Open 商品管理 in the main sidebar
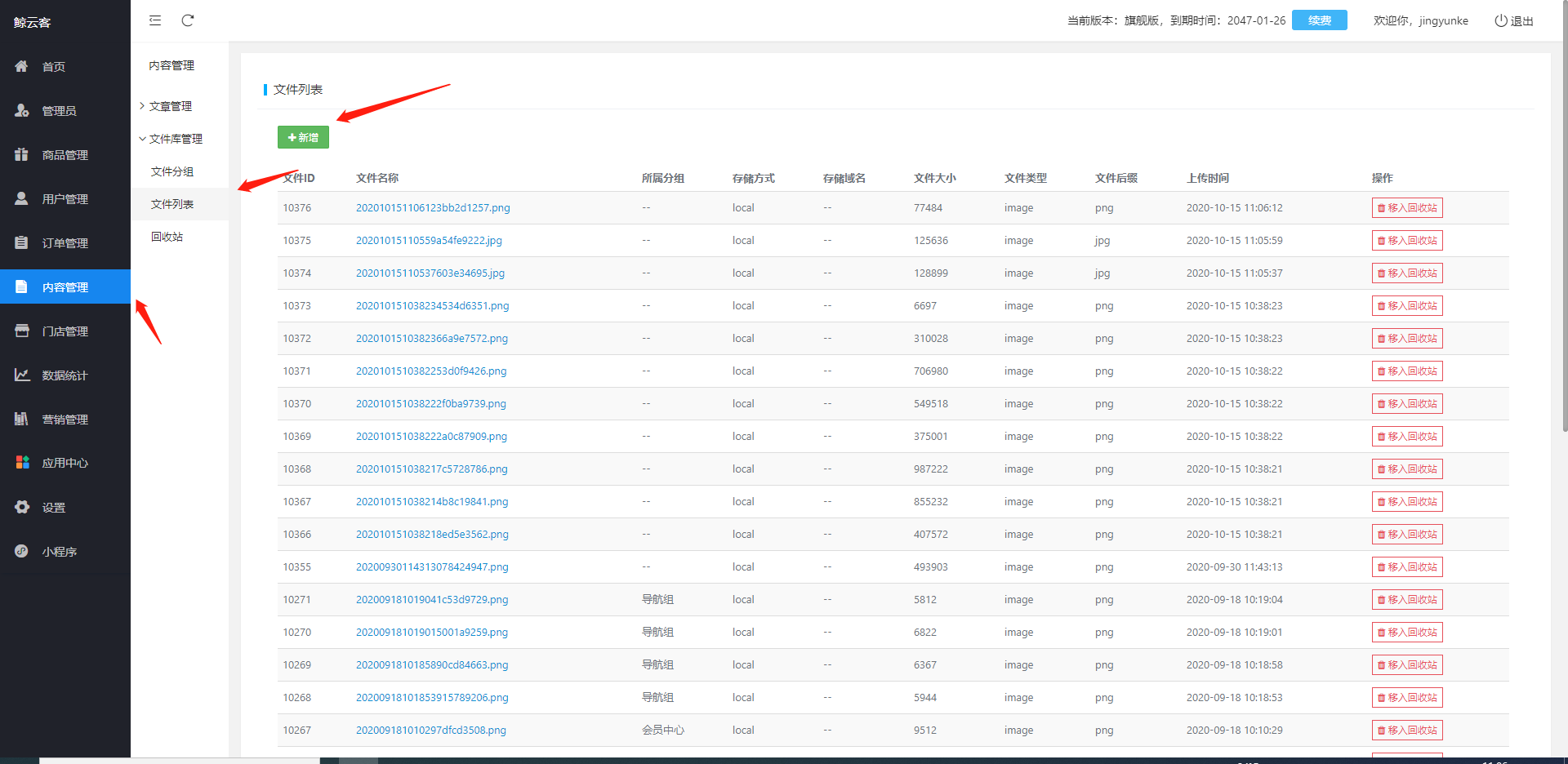1568x764 pixels. [65, 155]
